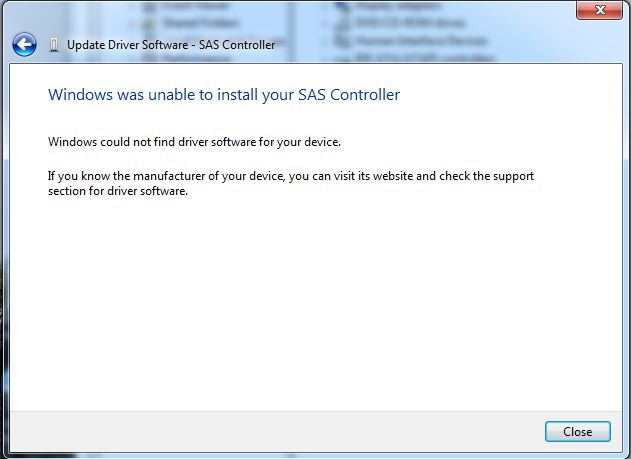Screen dimensions: 631x459
Task: Click the 'section for driver software.' line
Action: tap(118, 191)
